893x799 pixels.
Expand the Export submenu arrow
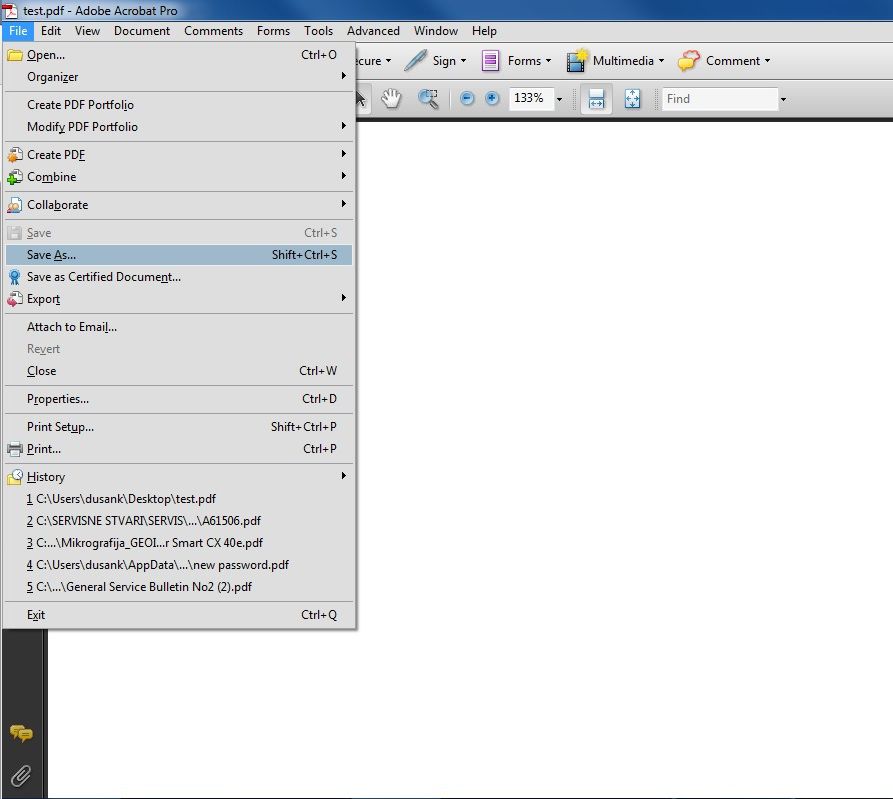pyautogui.click(x=343, y=297)
